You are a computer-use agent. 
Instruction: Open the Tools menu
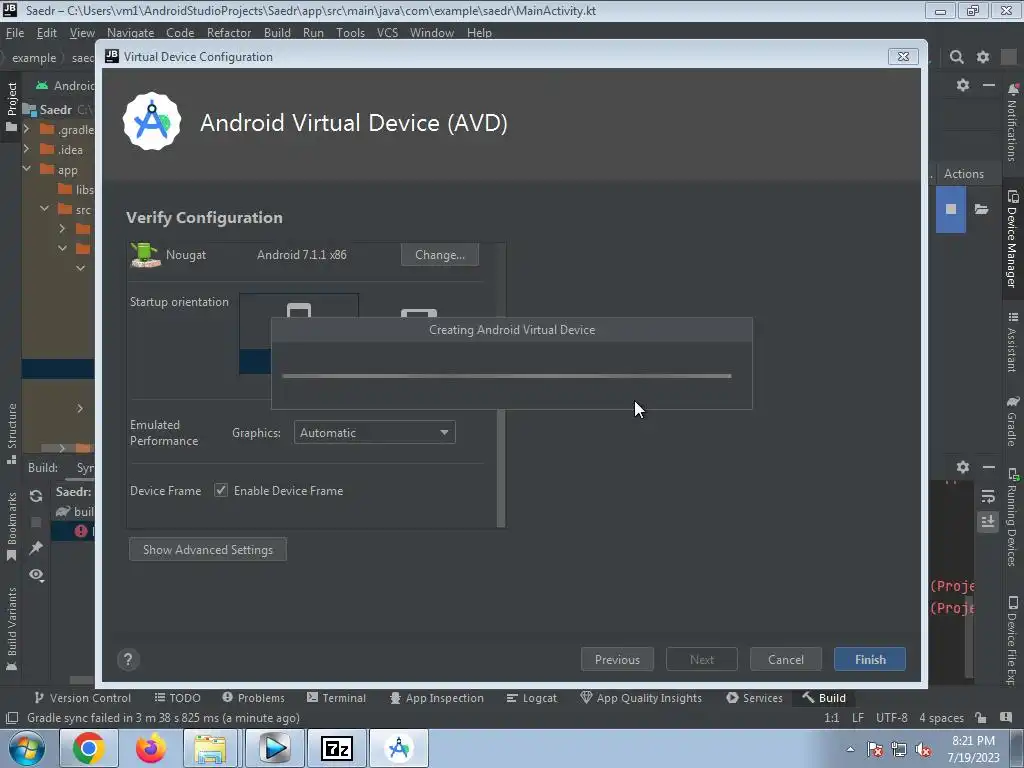tap(350, 33)
